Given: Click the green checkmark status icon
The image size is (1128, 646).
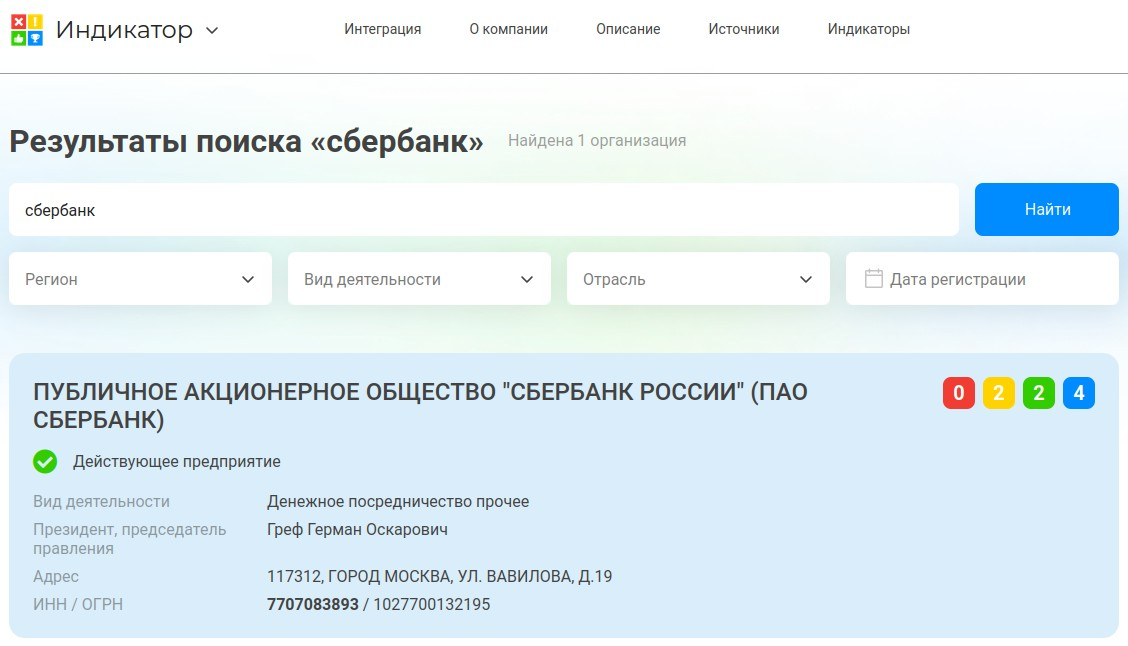Looking at the screenshot, I should tap(45, 461).
